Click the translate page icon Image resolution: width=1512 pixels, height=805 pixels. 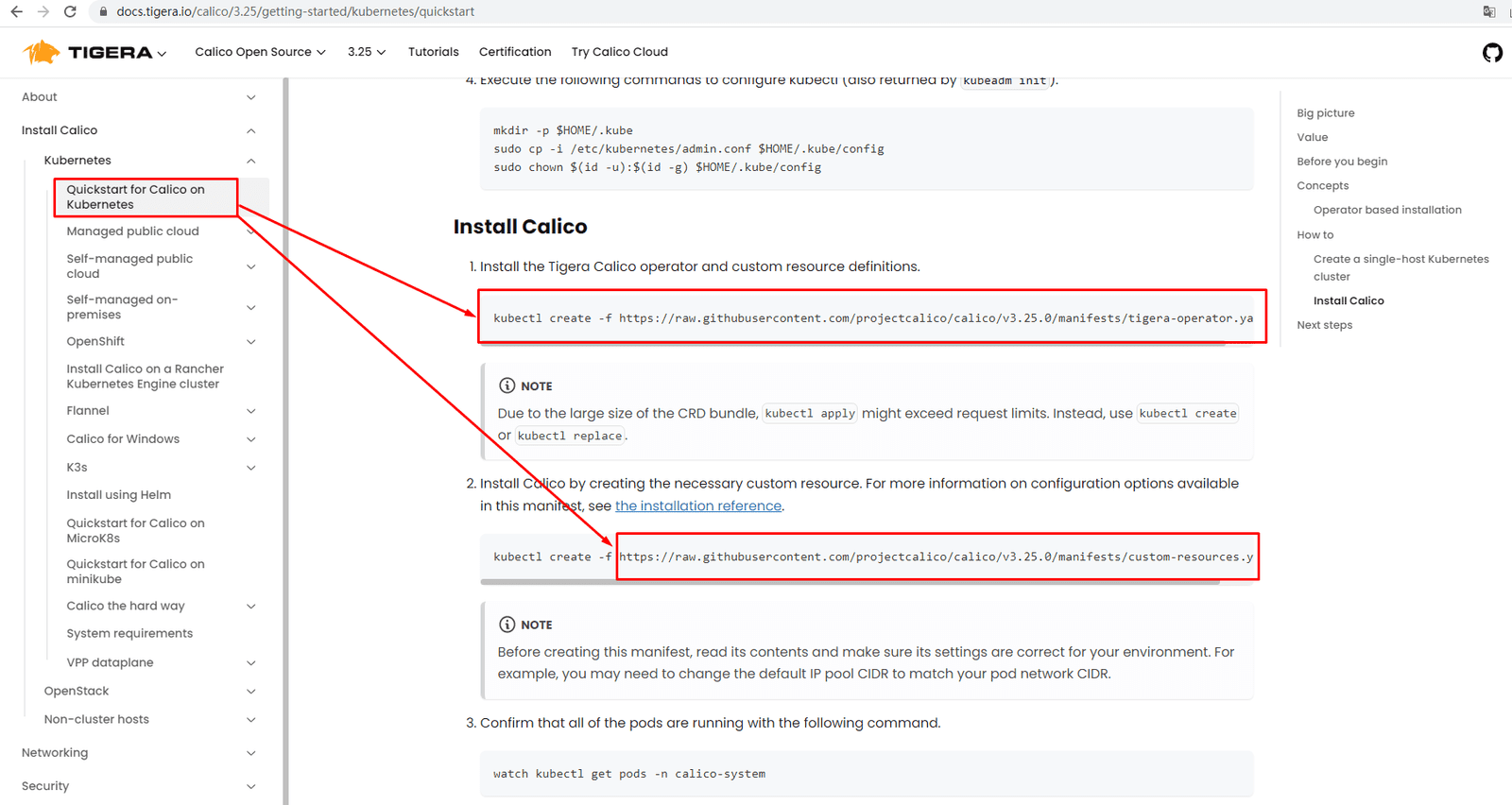[x=1489, y=11]
